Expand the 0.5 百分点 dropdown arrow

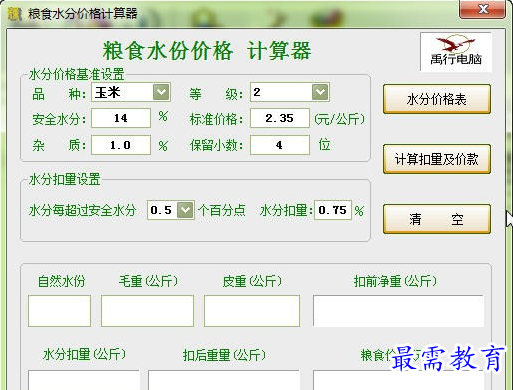coord(185,210)
